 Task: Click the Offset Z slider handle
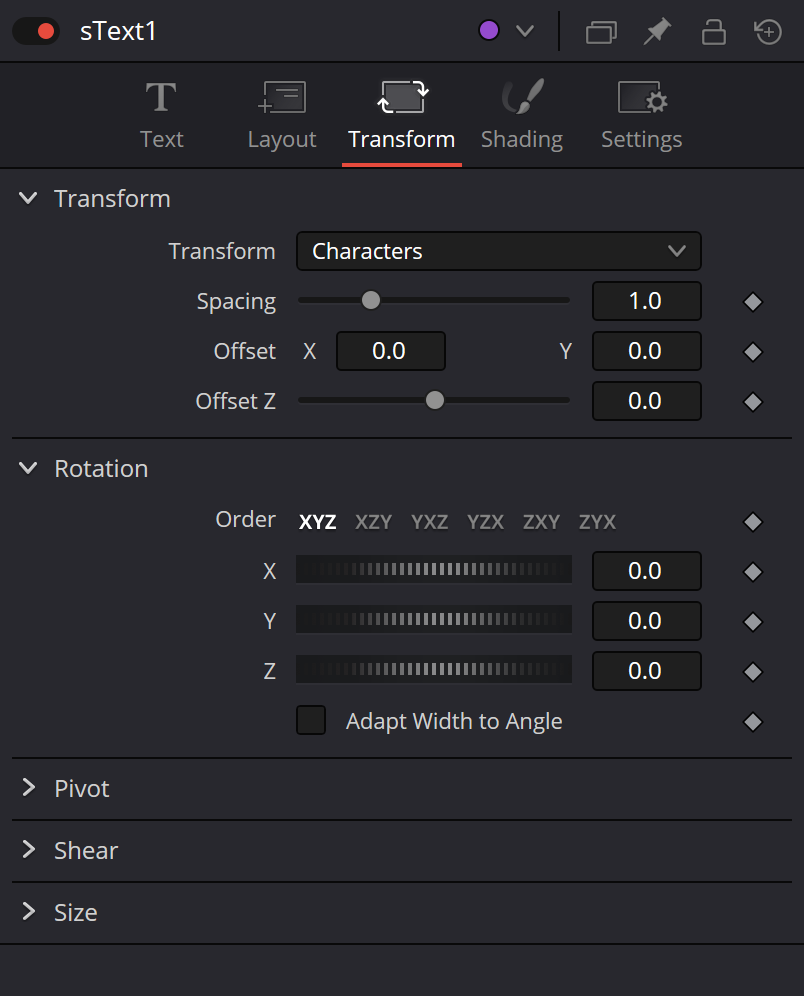(x=435, y=401)
